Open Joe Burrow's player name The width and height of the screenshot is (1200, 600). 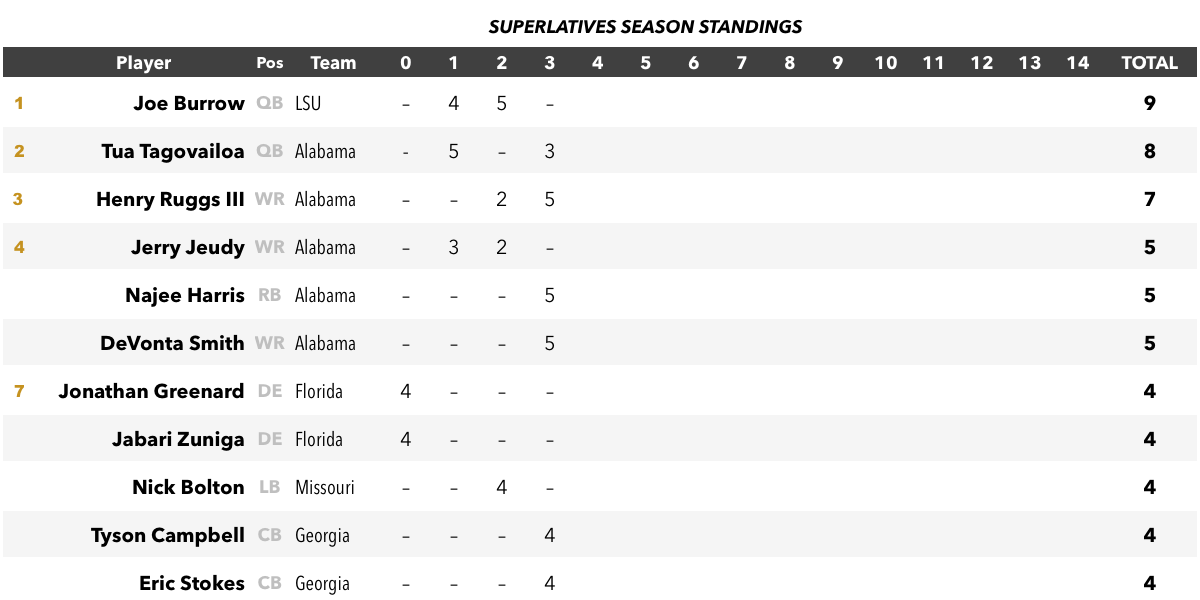189,103
